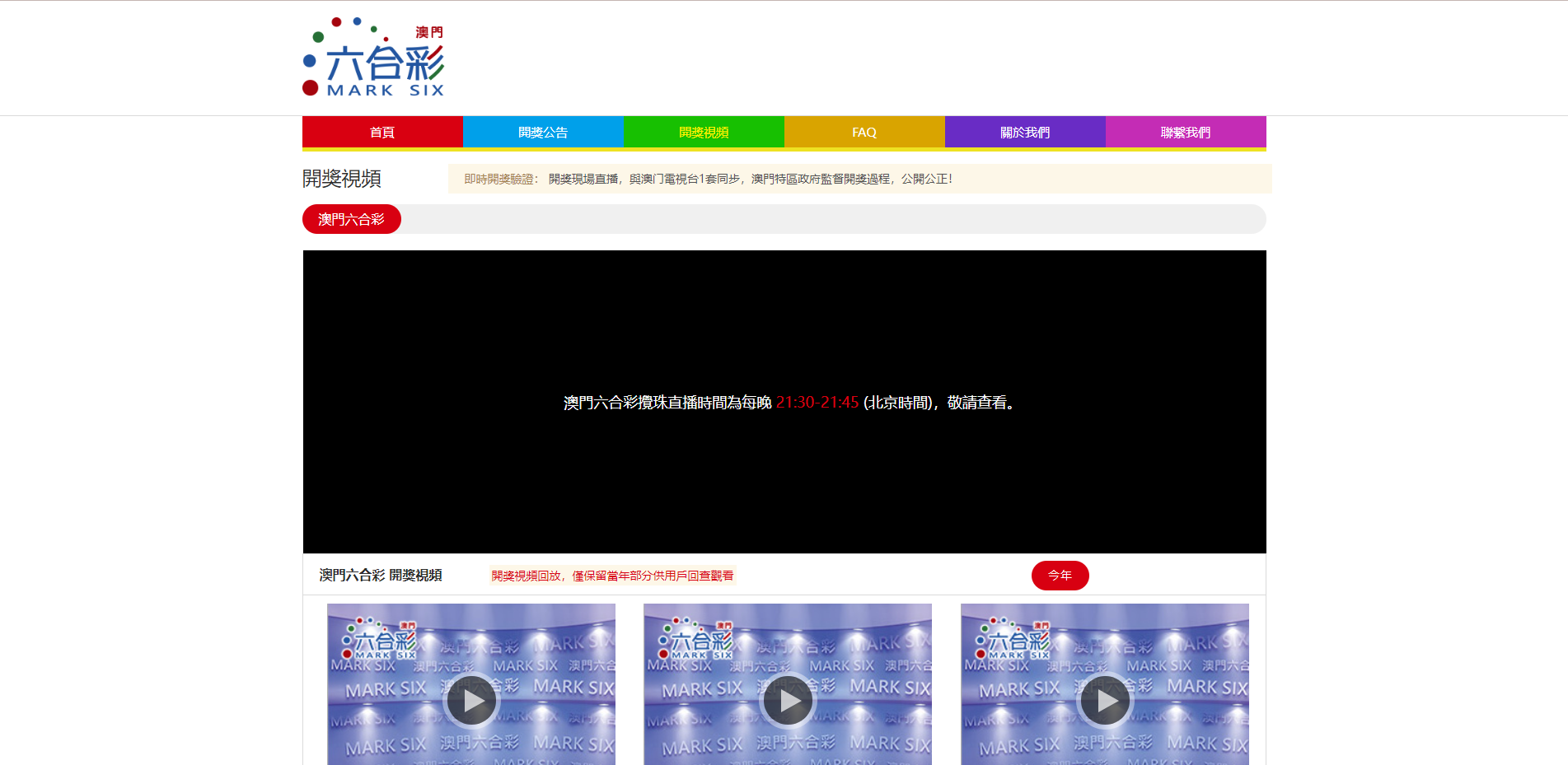Click the Macau Mark Six logo in header

pyautogui.click(x=374, y=58)
